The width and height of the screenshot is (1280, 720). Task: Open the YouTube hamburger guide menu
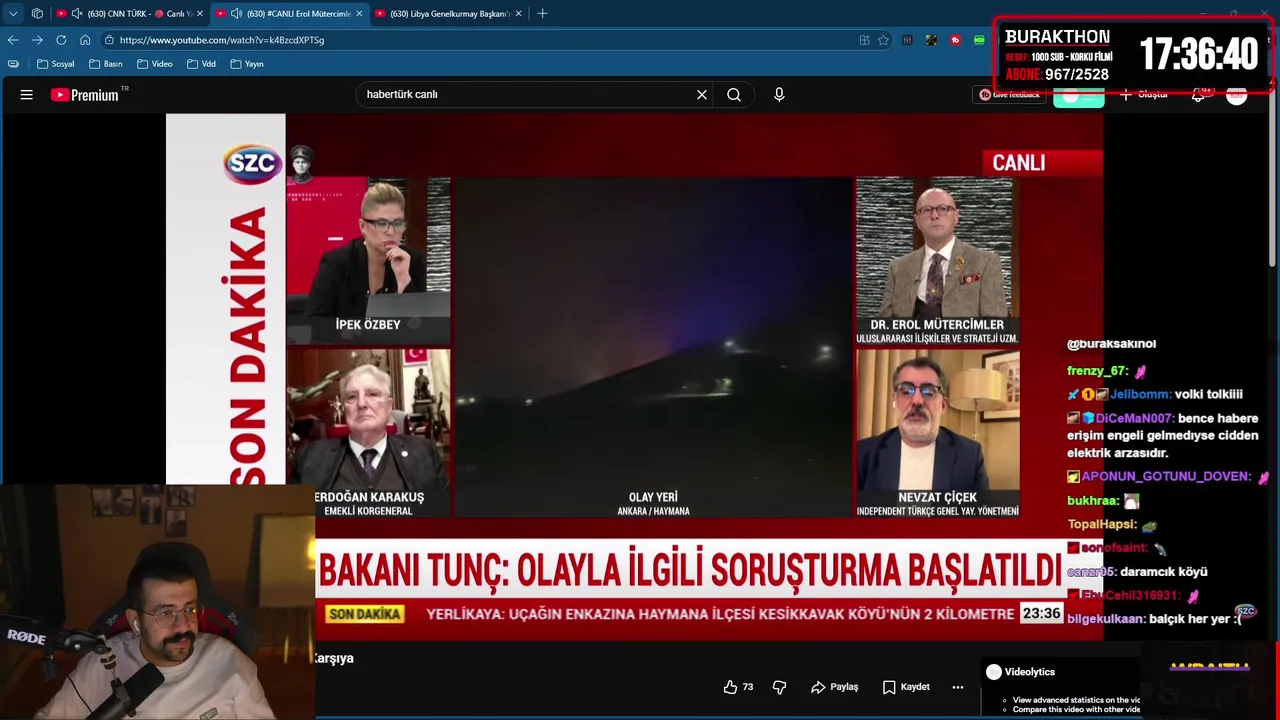point(27,95)
